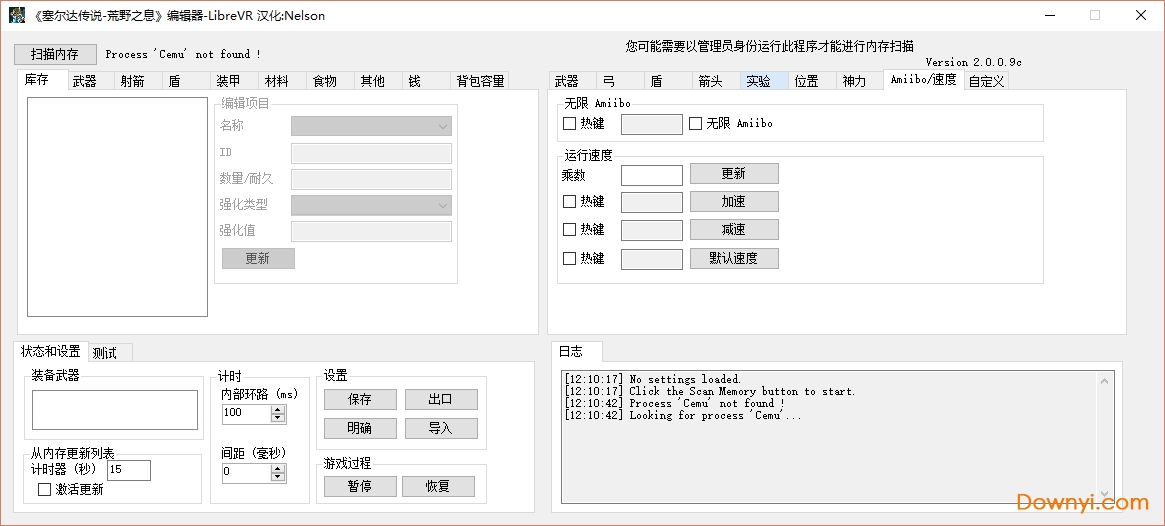Click the ID input field
Screen dimensions: 1165x526
click(371, 153)
